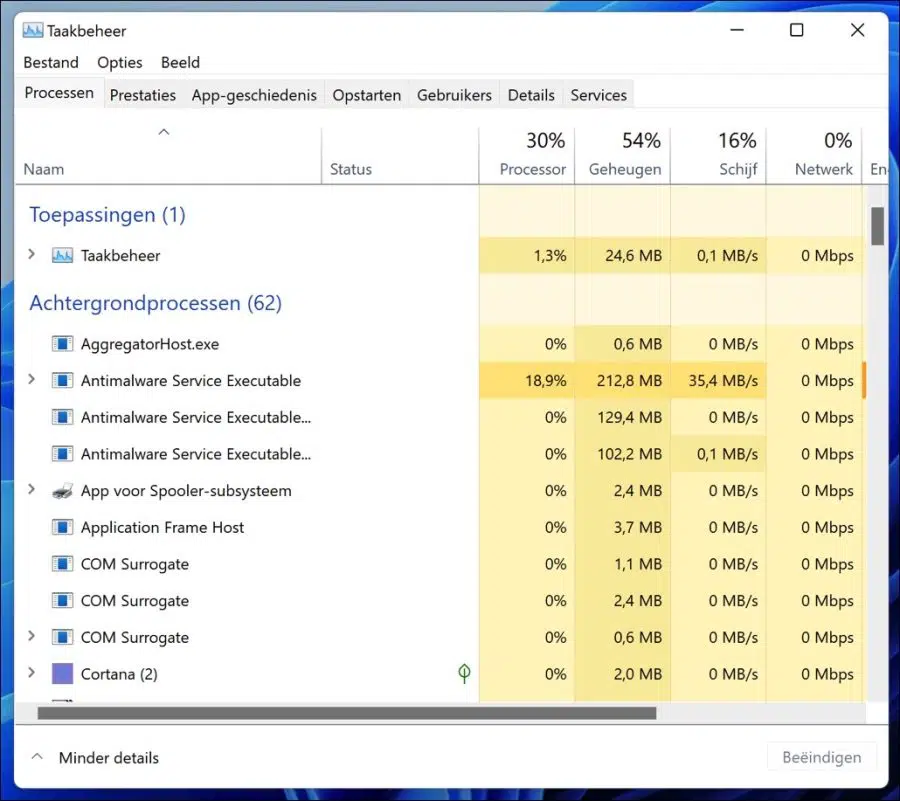The height and width of the screenshot is (801, 900).
Task: Click the 3,7 MB memory value
Action: [638, 527]
